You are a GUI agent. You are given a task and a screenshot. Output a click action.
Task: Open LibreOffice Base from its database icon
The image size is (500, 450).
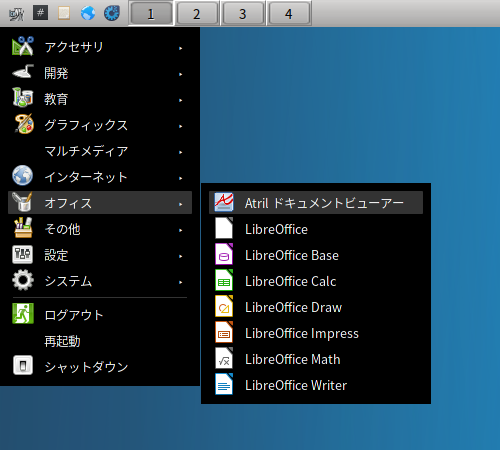tap(224, 255)
